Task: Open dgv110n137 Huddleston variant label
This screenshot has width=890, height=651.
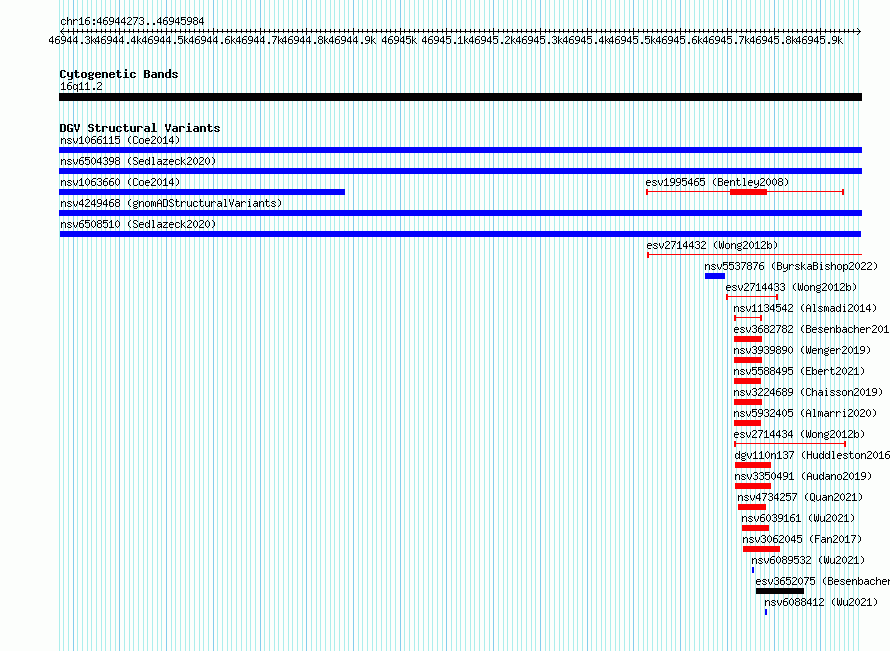Action: (x=812, y=455)
